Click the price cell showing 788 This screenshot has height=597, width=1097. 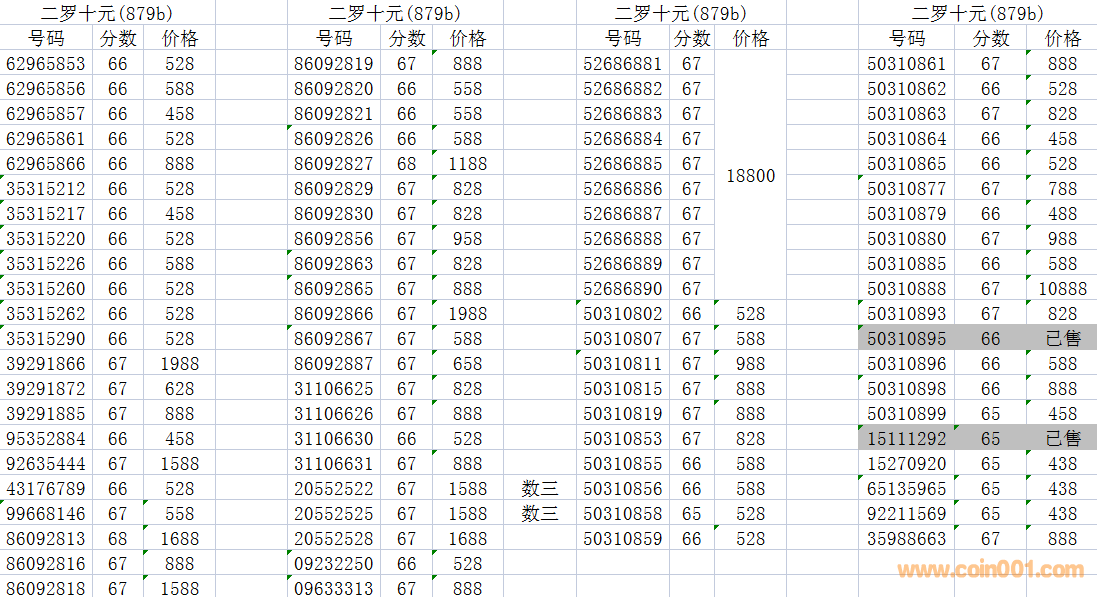pos(1062,189)
